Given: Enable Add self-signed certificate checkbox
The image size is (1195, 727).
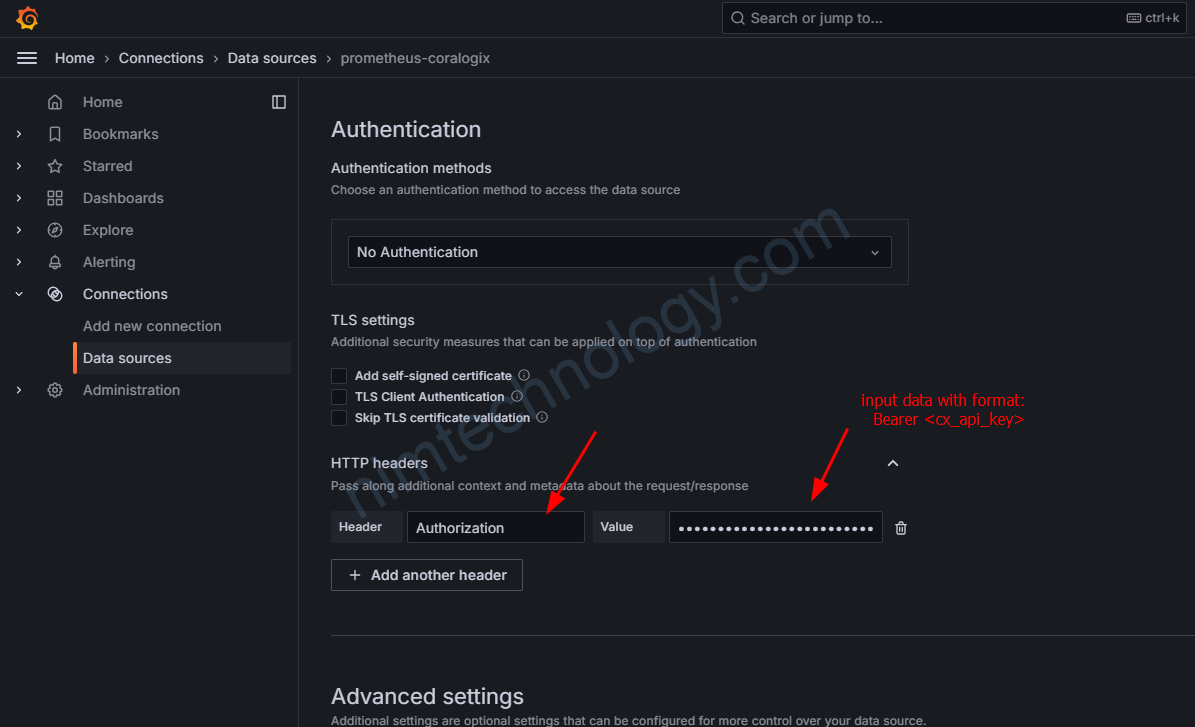Looking at the screenshot, I should tap(339, 376).
